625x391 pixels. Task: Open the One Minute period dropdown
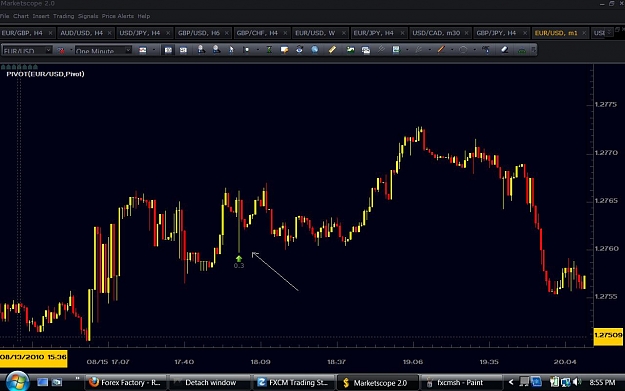click(x=128, y=50)
